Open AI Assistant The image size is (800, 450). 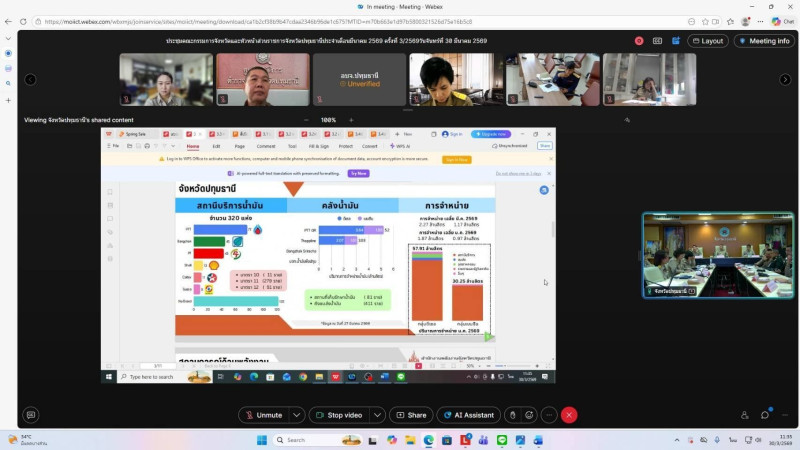pos(469,415)
